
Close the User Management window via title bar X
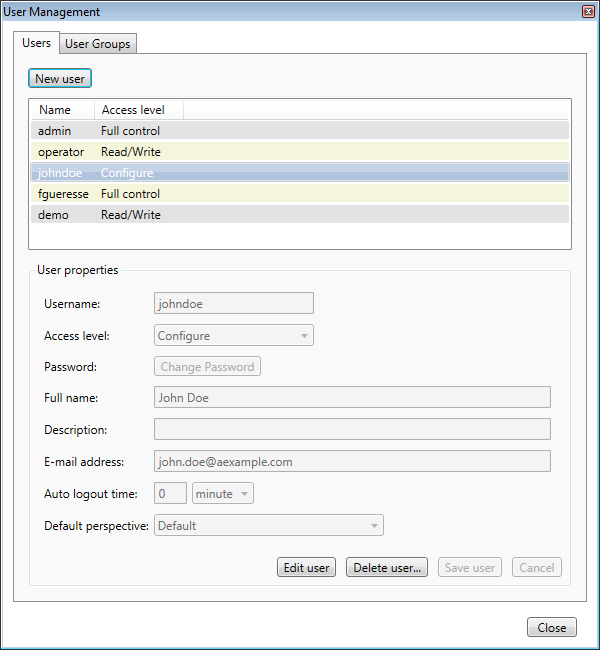[x=588, y=11]
